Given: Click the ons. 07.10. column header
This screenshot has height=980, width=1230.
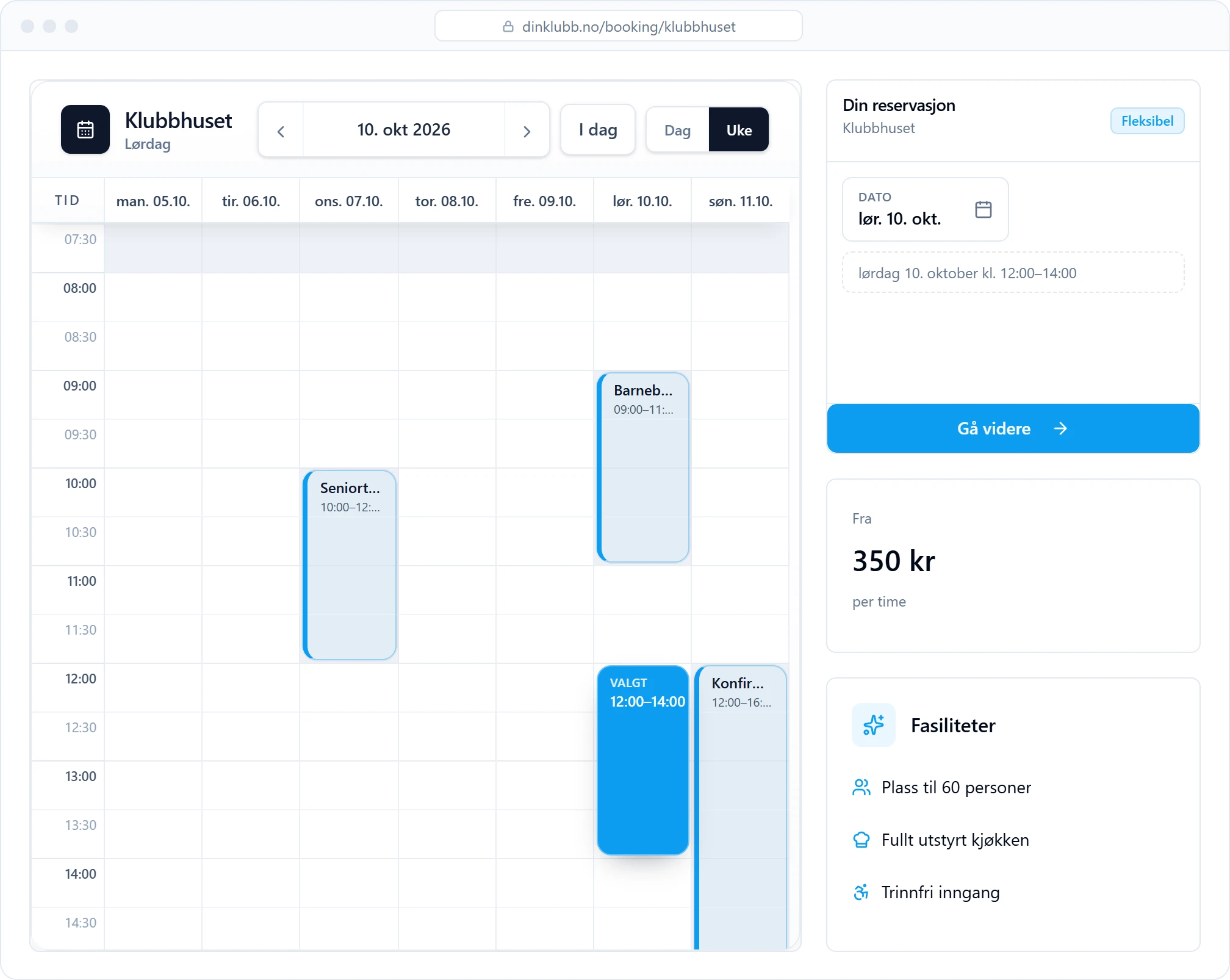Looking at the screenshot, I should coord(349,201).
